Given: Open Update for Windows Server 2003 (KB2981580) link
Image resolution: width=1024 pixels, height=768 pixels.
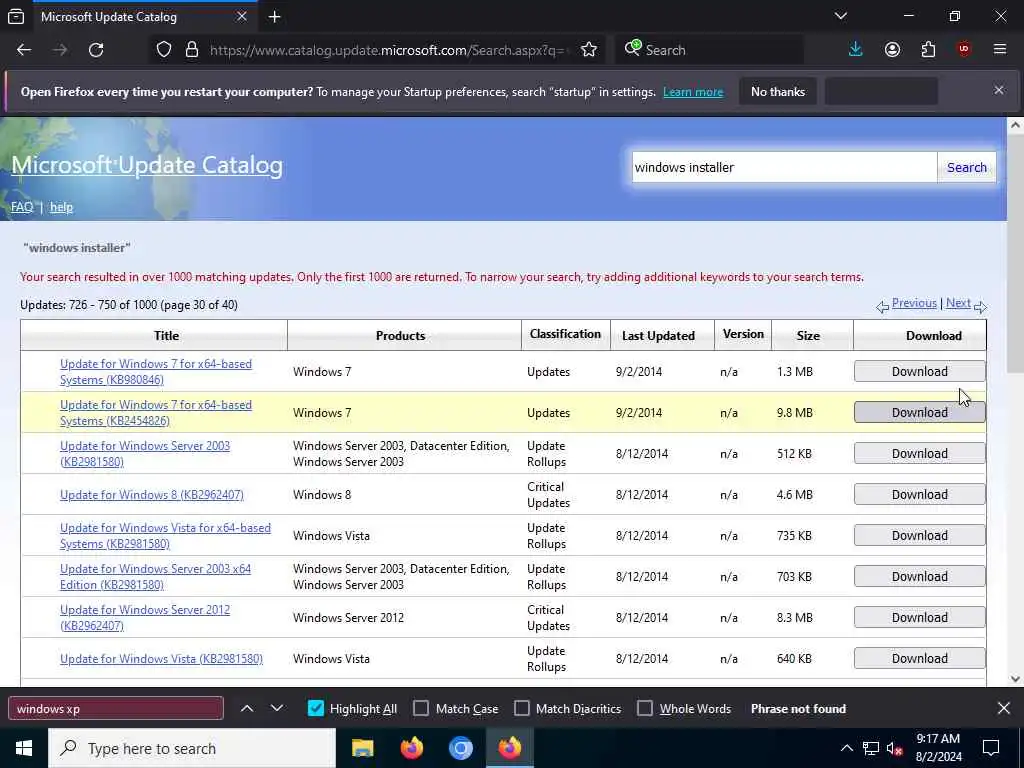Looking at the screenshot, I should click(x=145, y=453).
